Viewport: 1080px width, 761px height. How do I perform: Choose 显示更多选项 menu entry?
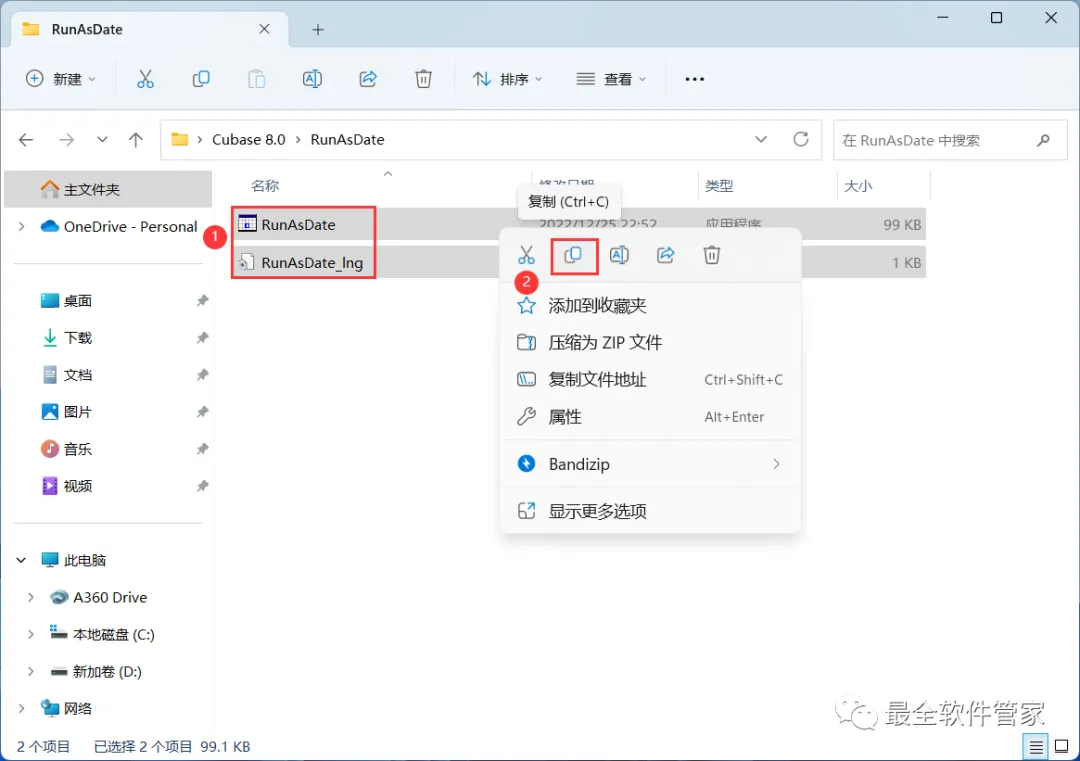coord(650,511)
